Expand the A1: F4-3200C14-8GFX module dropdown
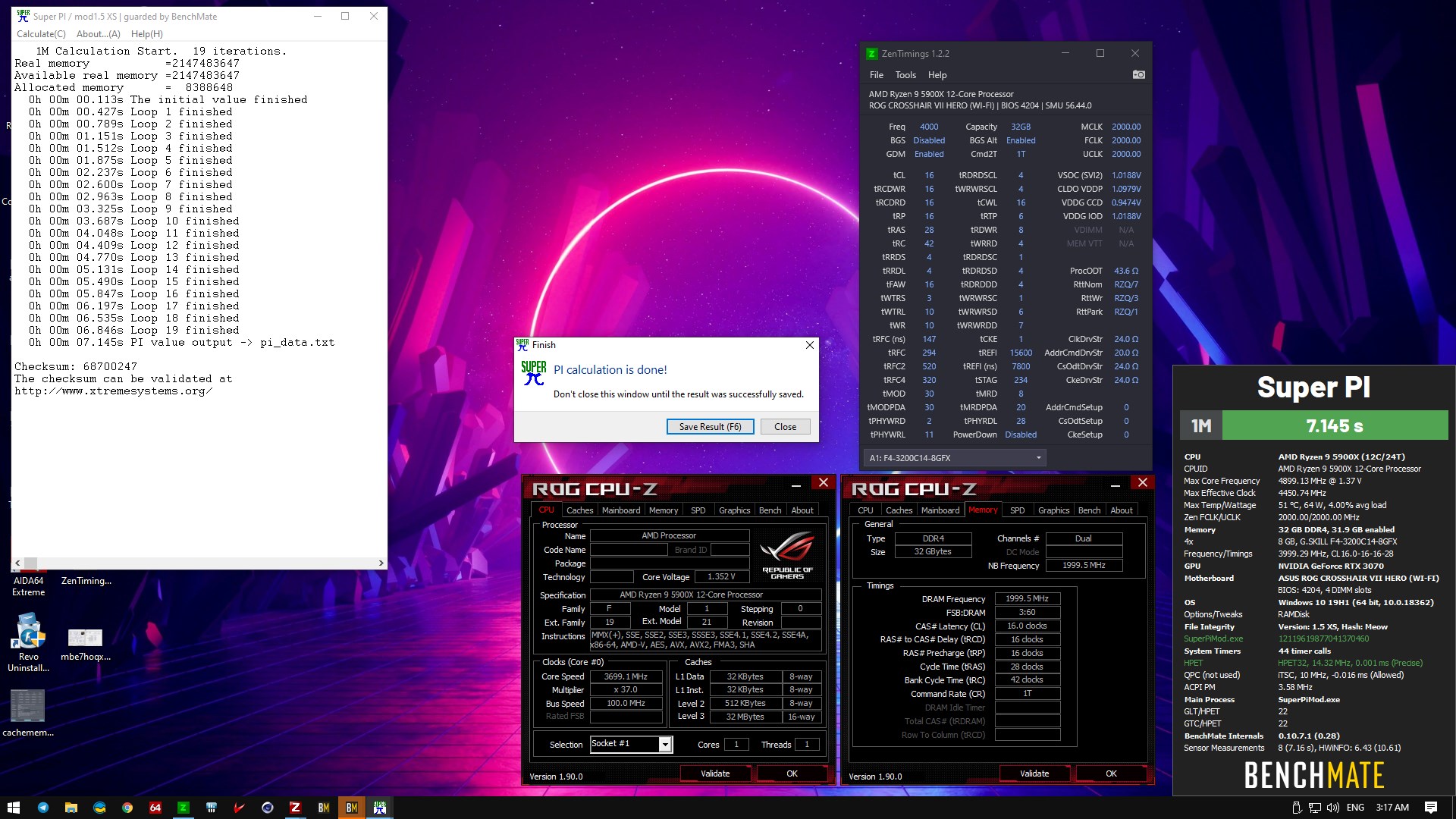The height and width of the screenshot is (819, 1456). point(955,458)
